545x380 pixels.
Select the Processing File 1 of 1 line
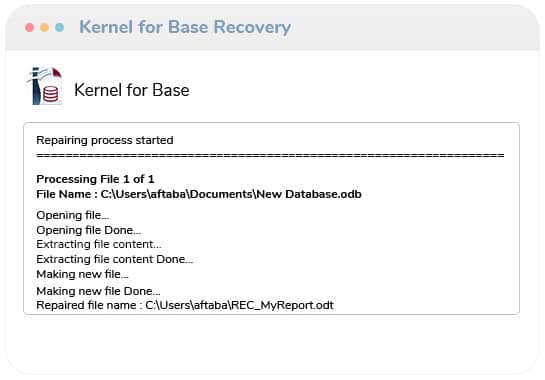[95, 179]
